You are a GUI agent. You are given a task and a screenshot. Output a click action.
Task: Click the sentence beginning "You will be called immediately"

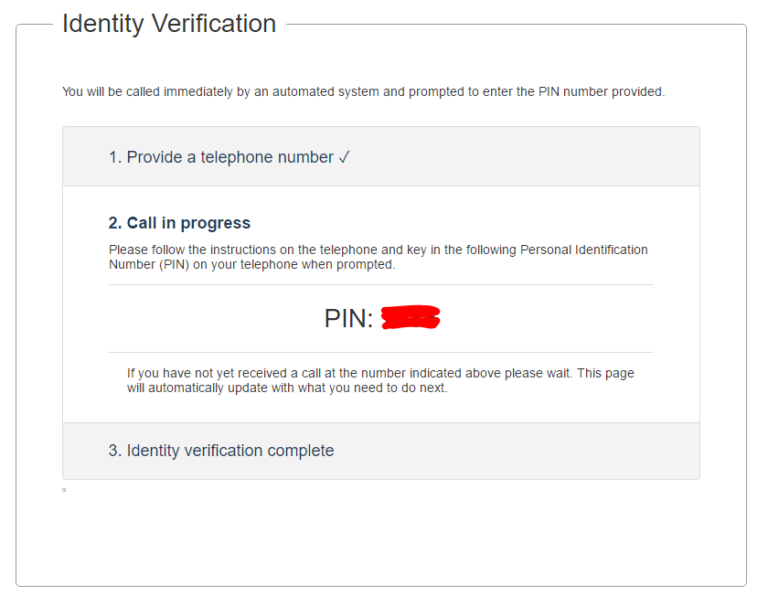(363, 92)
